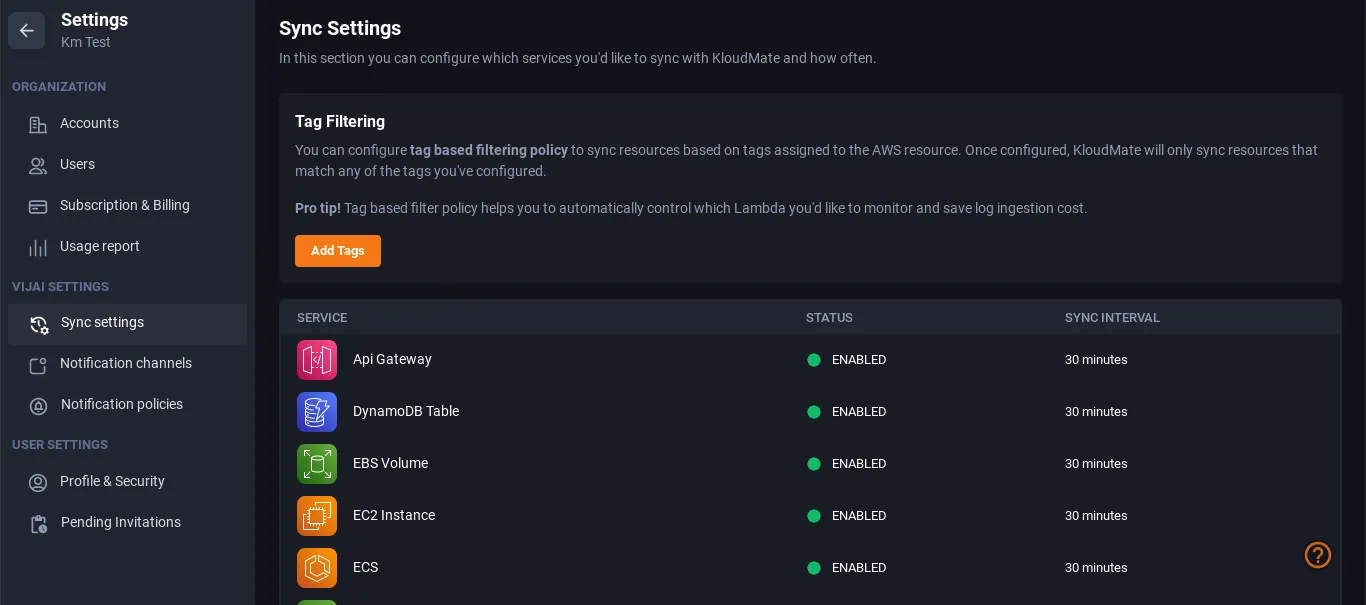Image resolution: width=1366 pixels, height=605 pixels.
Task: Go to Profile & Security
Action: (127, 482)
